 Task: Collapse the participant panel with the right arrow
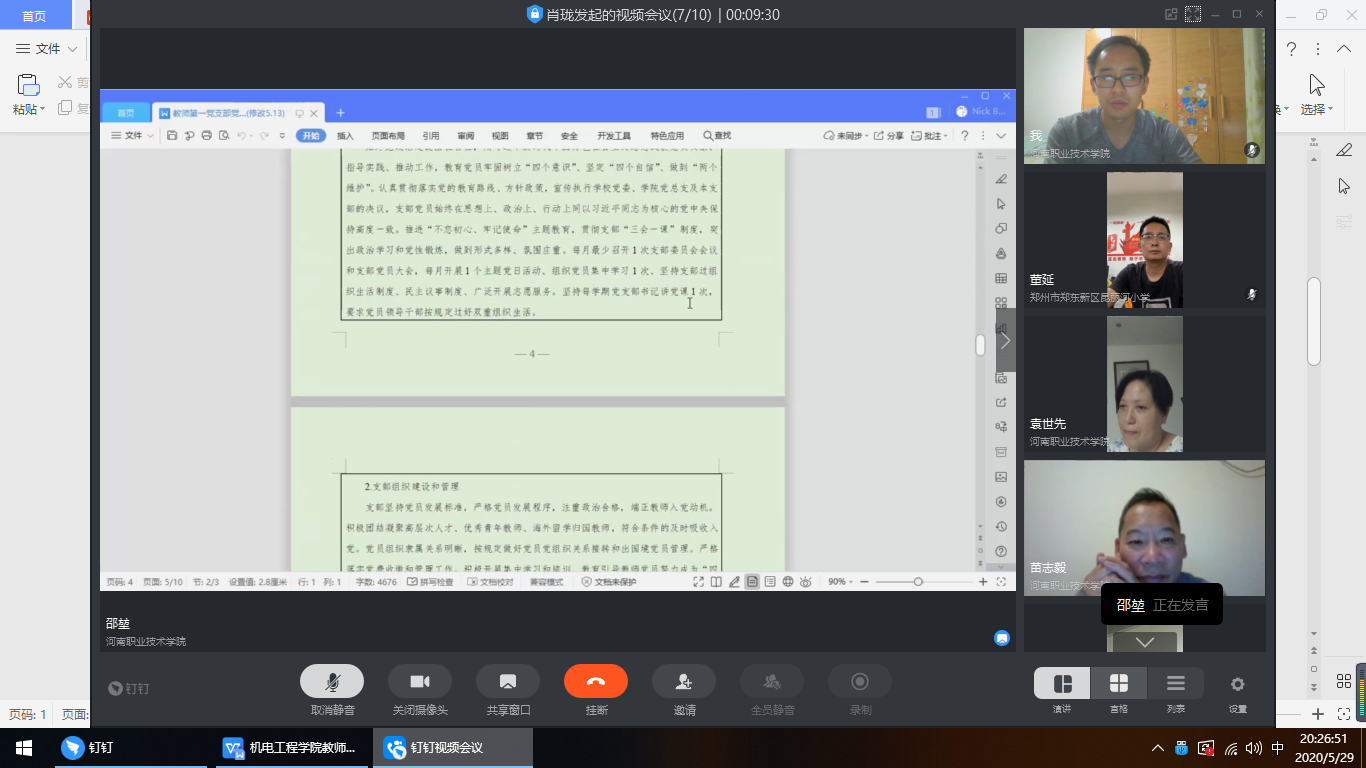coord(1005,340)
